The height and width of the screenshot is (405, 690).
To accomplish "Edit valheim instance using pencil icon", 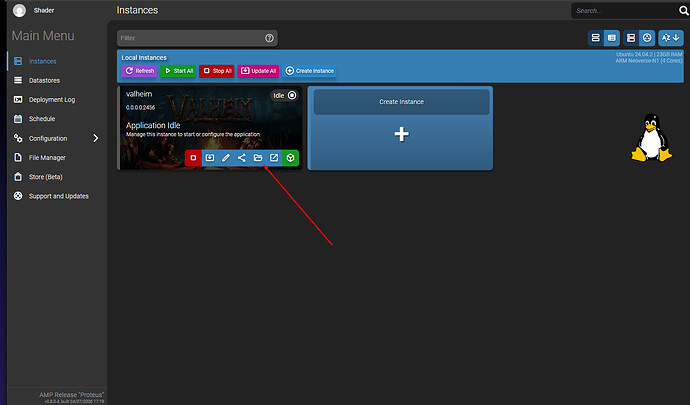I will [x=226, y=158].
